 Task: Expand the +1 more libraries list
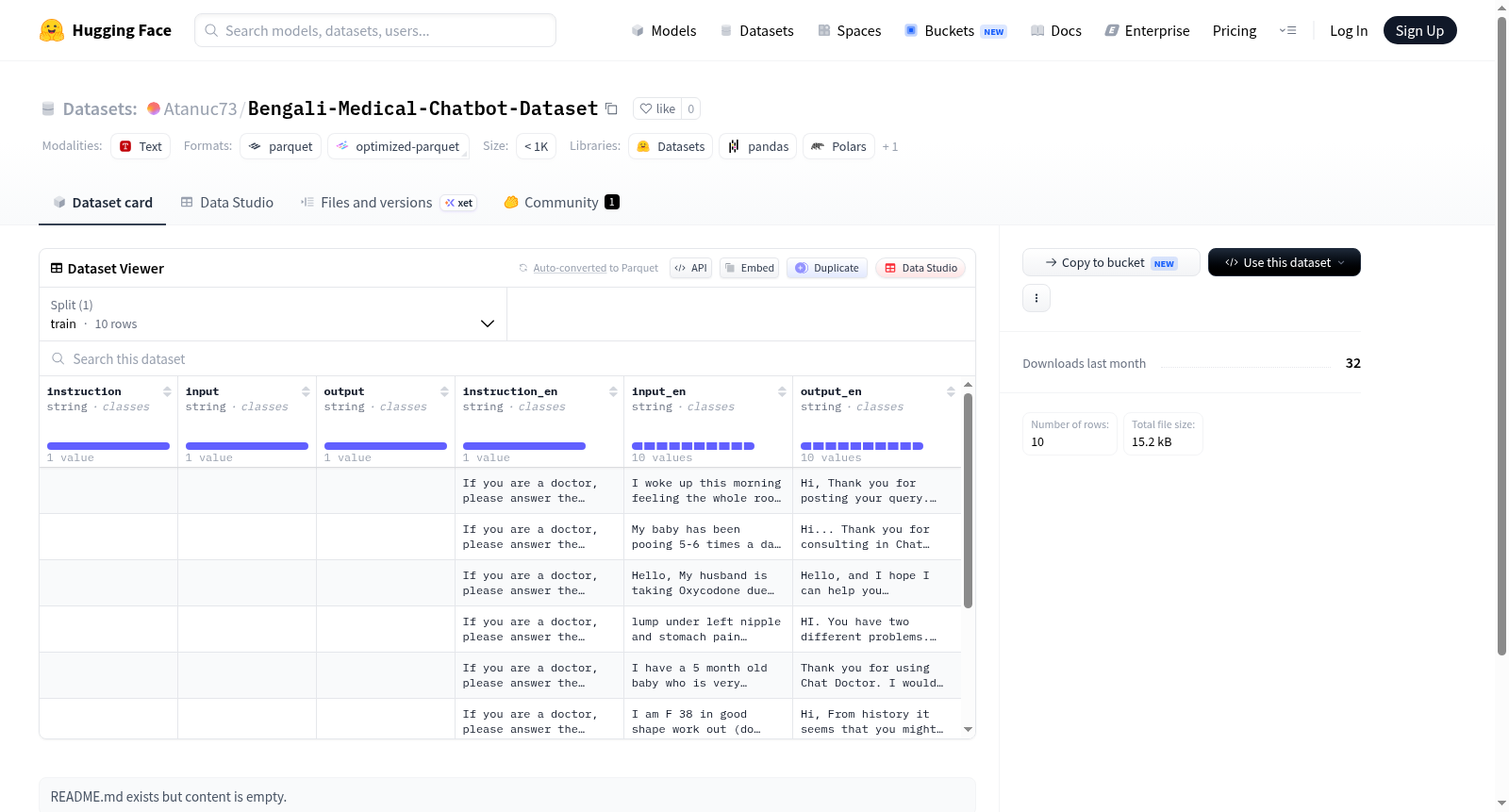point(889,147)
